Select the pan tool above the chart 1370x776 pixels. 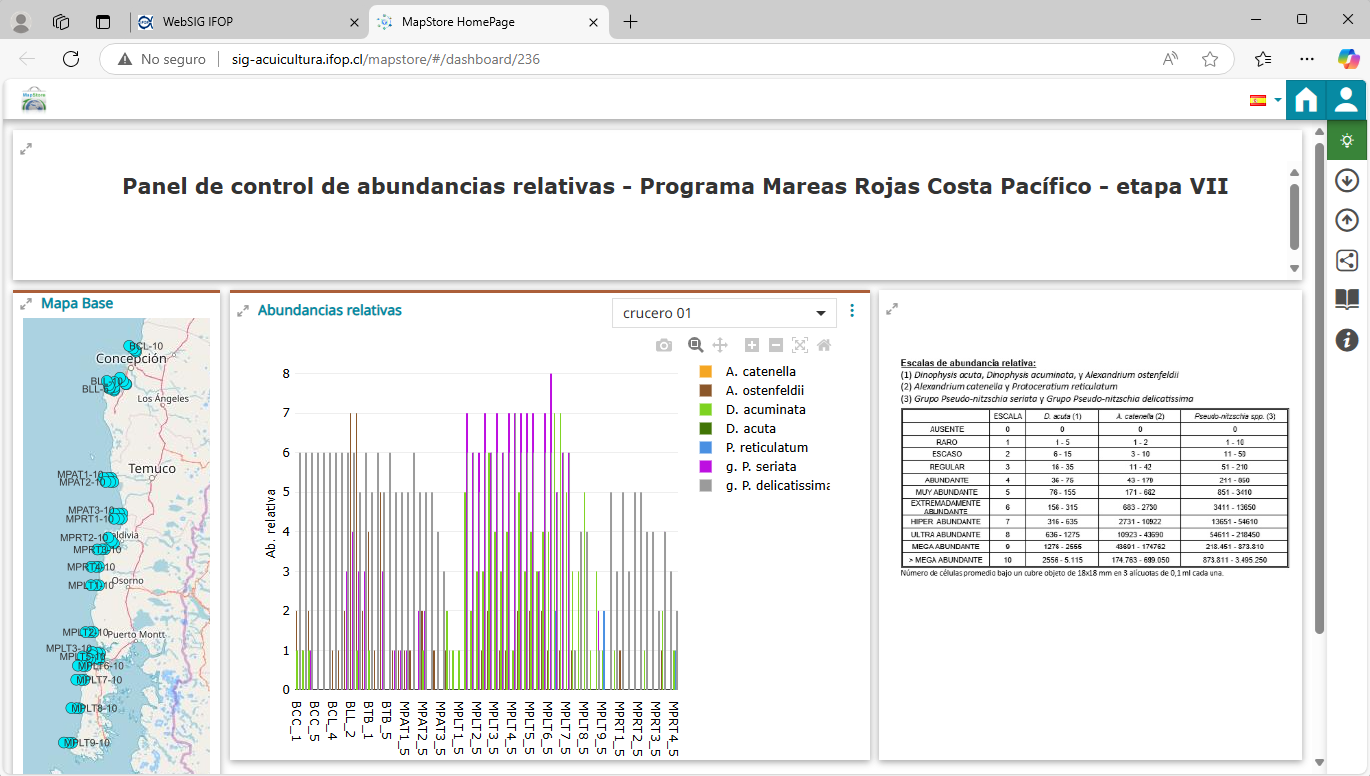pos(720,345)
